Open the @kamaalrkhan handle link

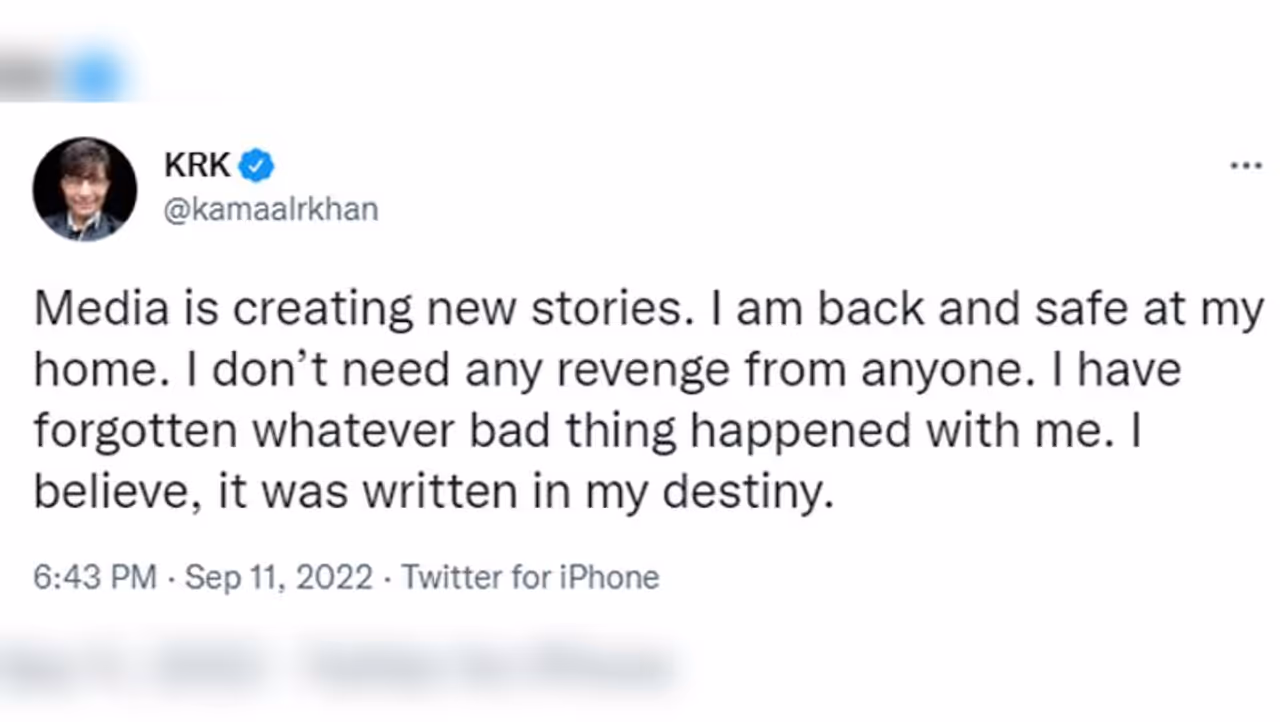tap(270, 210)
